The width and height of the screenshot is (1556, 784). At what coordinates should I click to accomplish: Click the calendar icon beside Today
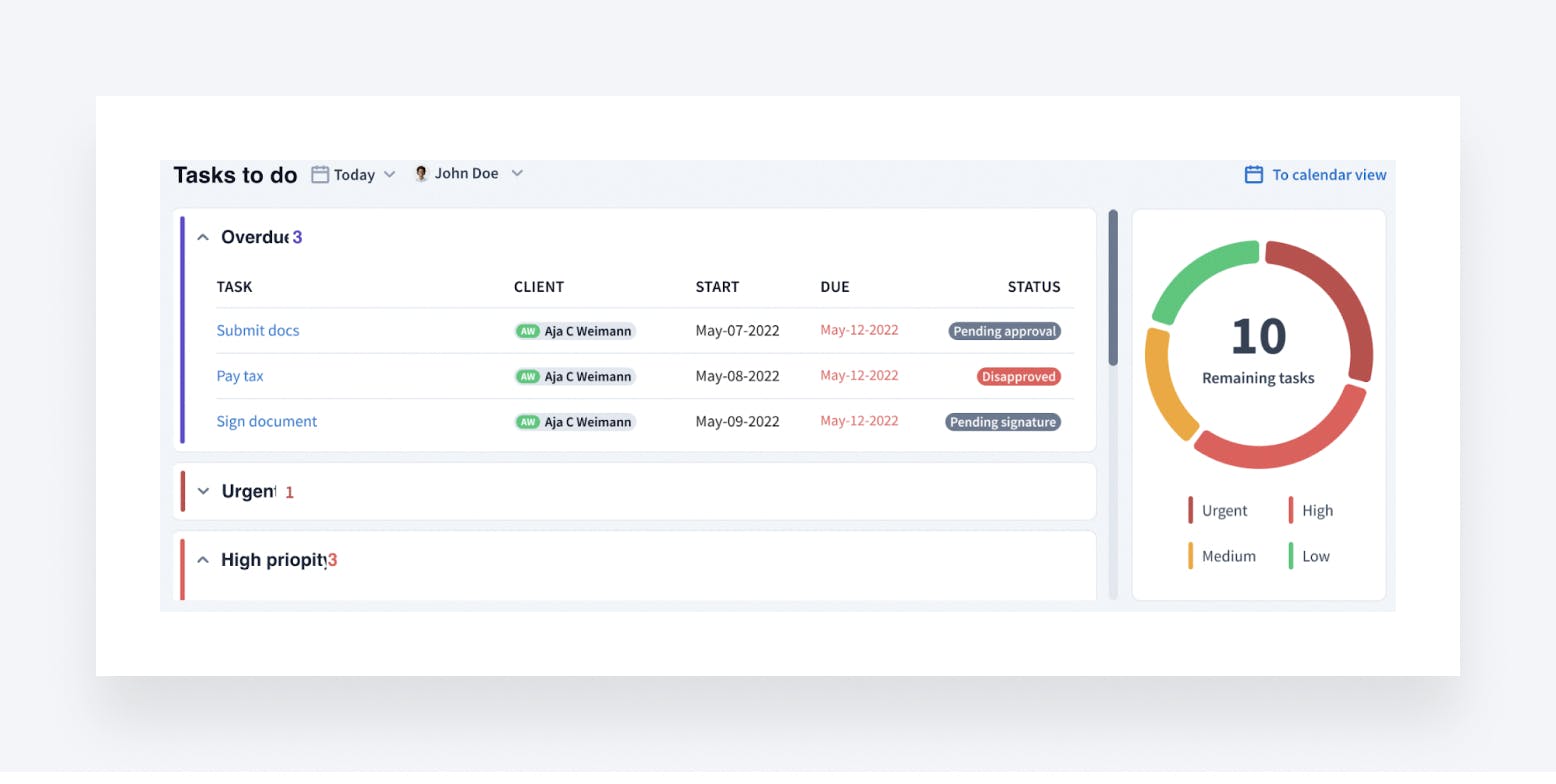tap(320, 175)
